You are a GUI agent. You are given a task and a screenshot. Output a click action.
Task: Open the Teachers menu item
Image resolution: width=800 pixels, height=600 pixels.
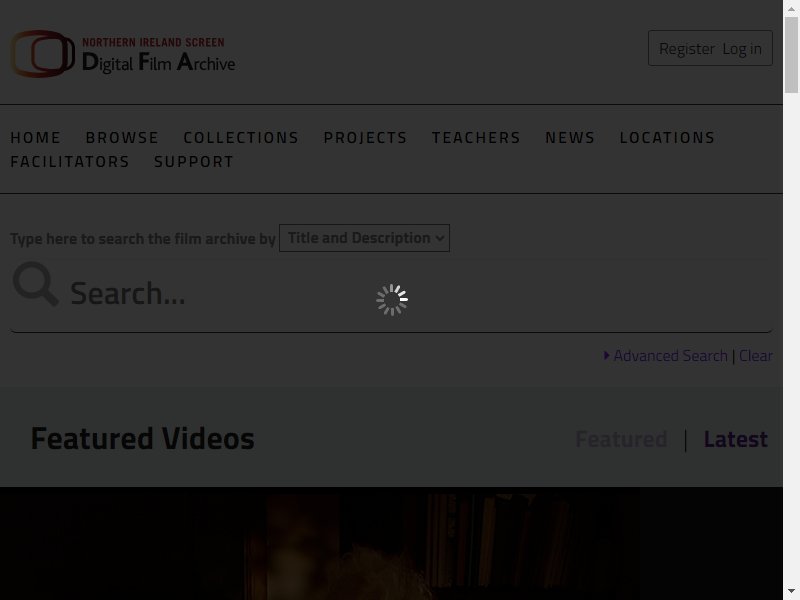click(x=477, y=137)
